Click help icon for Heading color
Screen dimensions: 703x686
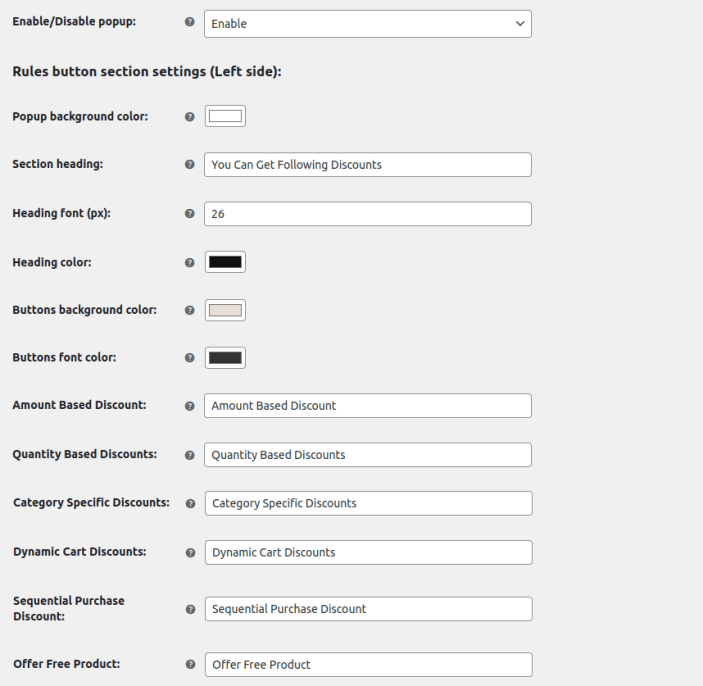tap(190, 263)
